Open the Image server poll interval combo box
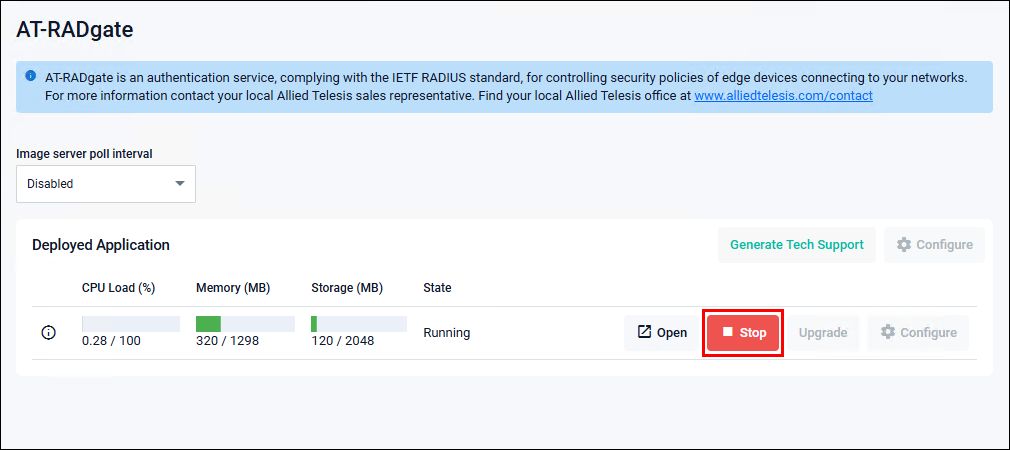 point(105,184)
